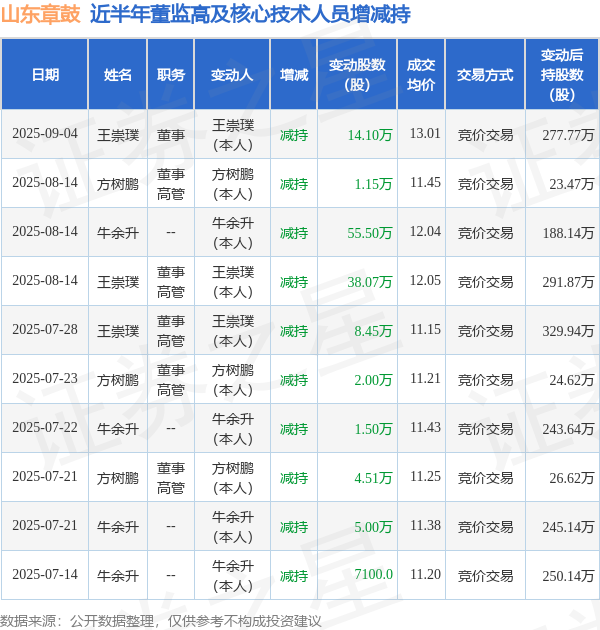600x630 pixels.
Task: Select the date cell 2025-07-28
Action: coord(45,329)
